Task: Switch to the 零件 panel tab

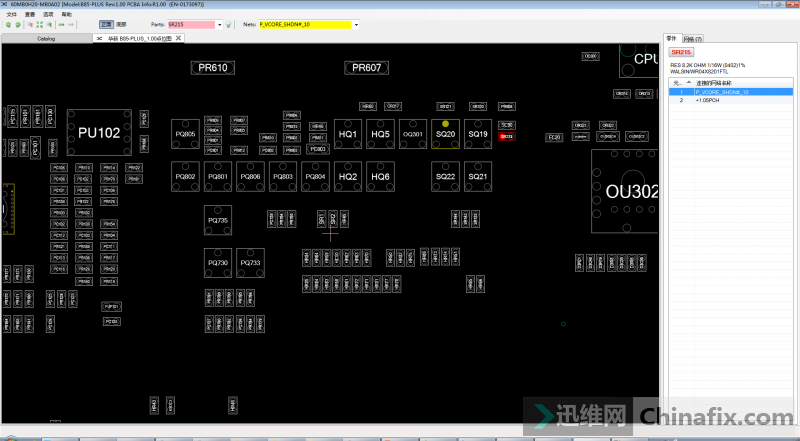Action: [x=671, y=38]
